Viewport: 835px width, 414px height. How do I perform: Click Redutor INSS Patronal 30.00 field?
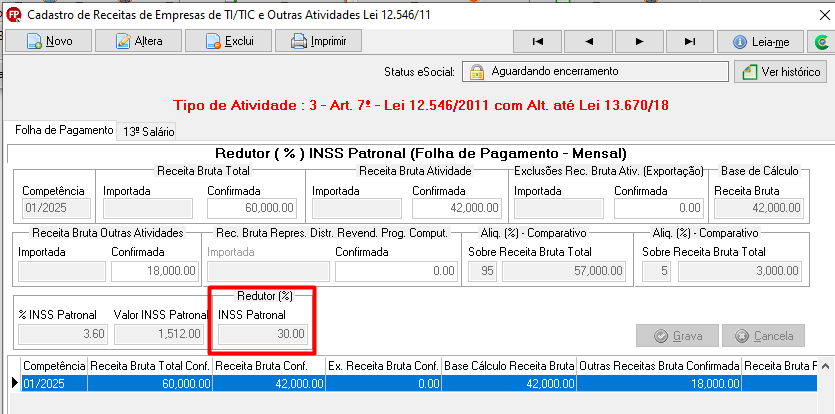(x=263, y=334)
